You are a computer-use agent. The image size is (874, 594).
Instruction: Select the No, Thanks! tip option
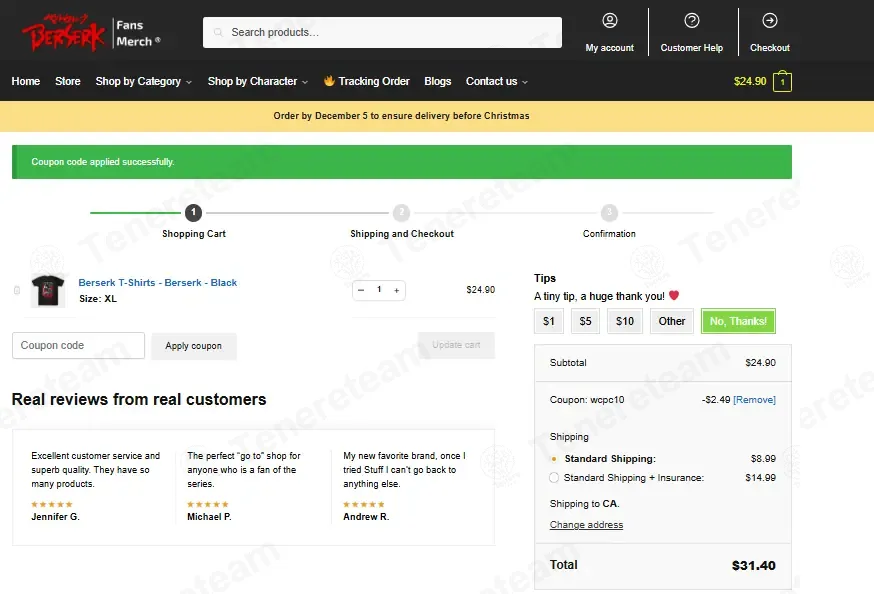(738, 321)
